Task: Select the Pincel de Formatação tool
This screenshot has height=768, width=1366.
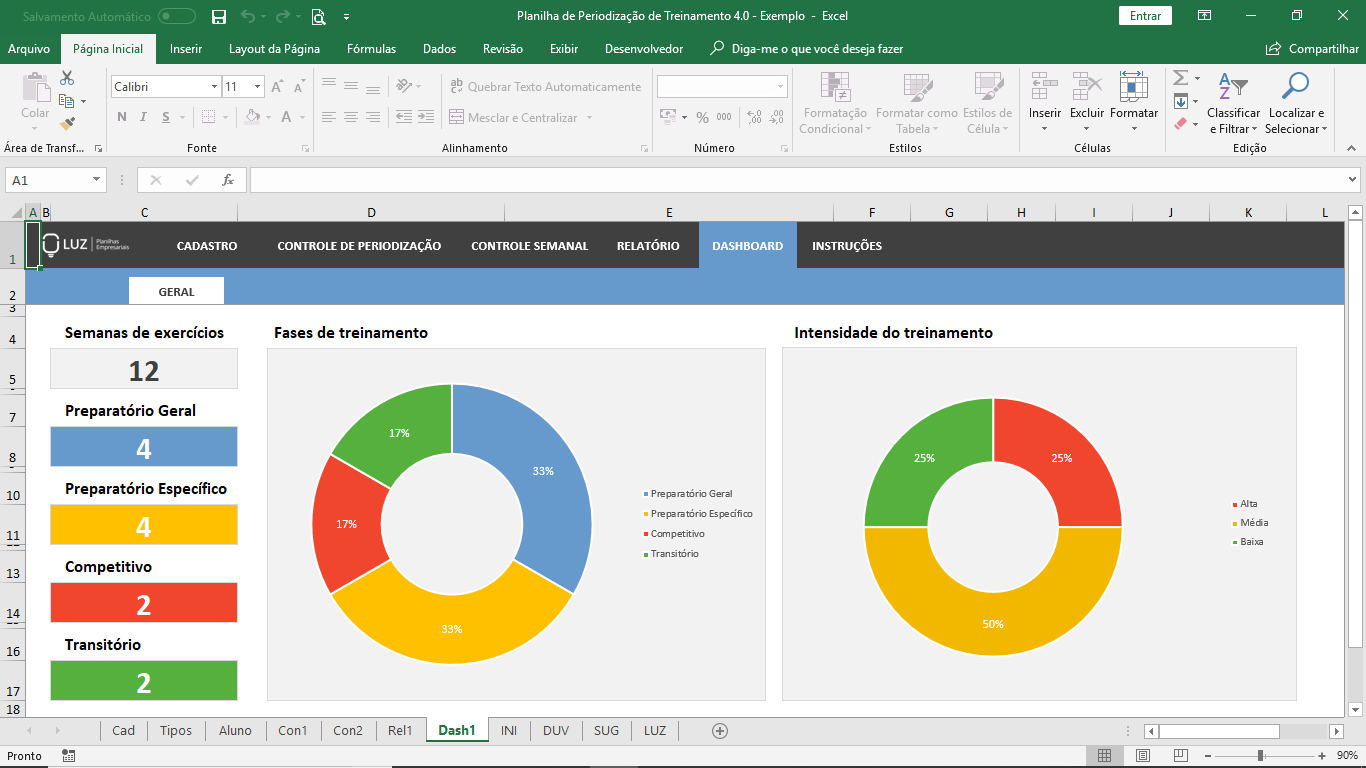Action: [65, 122]
